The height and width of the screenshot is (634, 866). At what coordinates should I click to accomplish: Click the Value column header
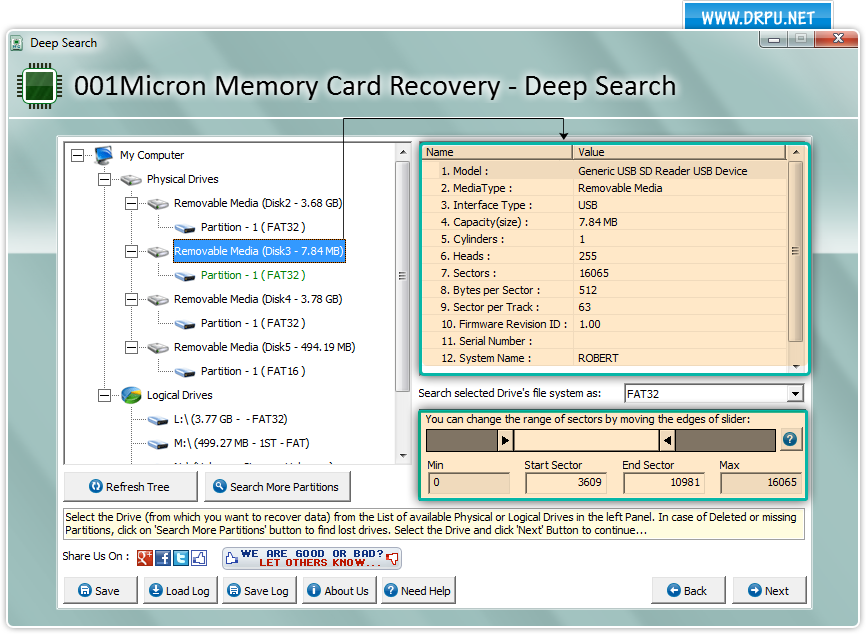(679, 152)
